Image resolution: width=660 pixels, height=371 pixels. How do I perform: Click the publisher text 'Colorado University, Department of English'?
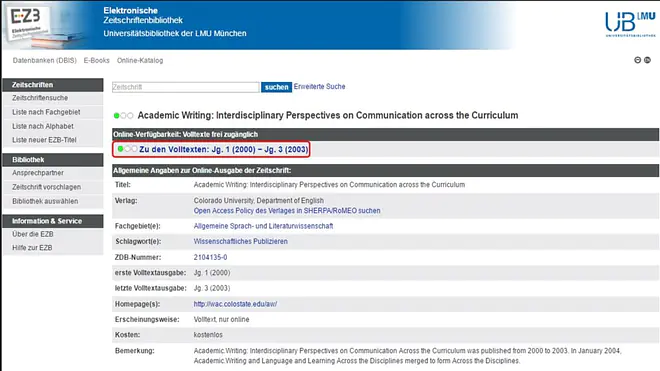point(259,200)
